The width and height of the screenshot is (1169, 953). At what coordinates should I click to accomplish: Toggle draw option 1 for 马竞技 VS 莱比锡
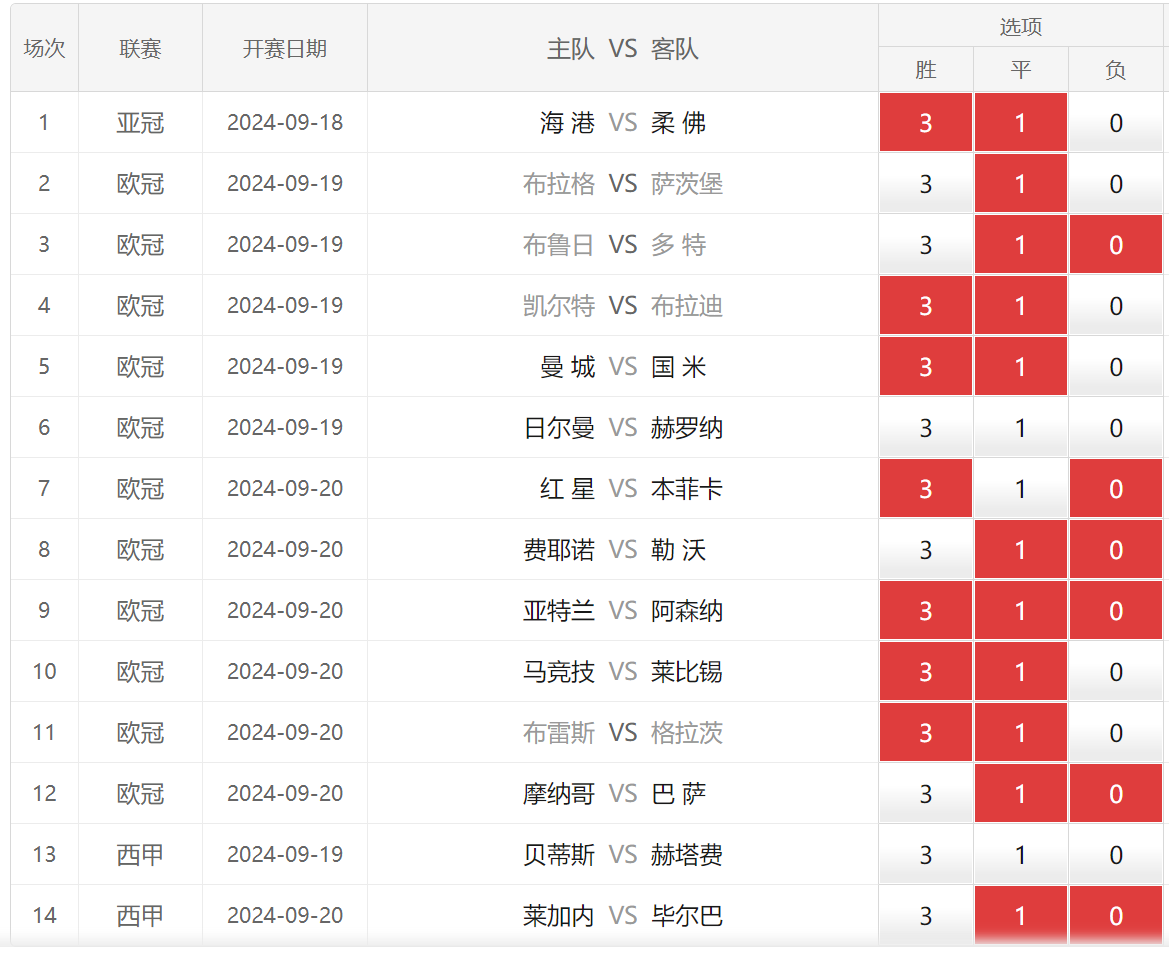tap(1021, 672)
